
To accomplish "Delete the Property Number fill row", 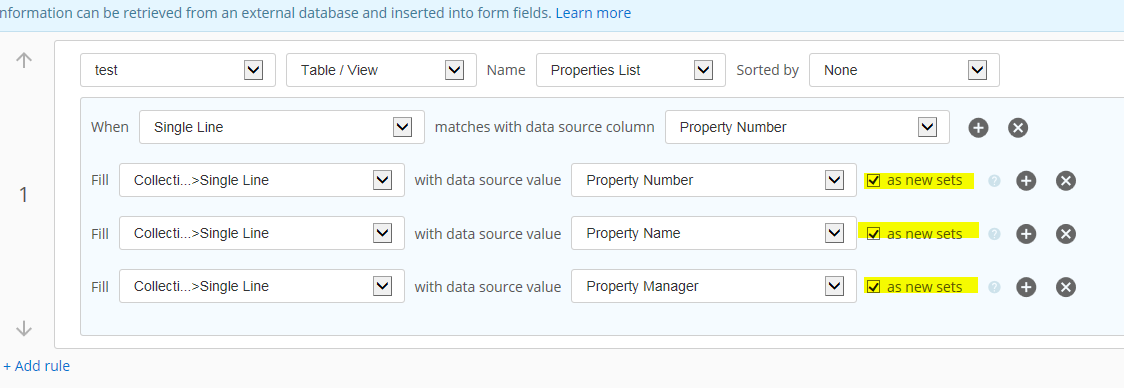I will pyautogui.click(x=1066, y=181).
